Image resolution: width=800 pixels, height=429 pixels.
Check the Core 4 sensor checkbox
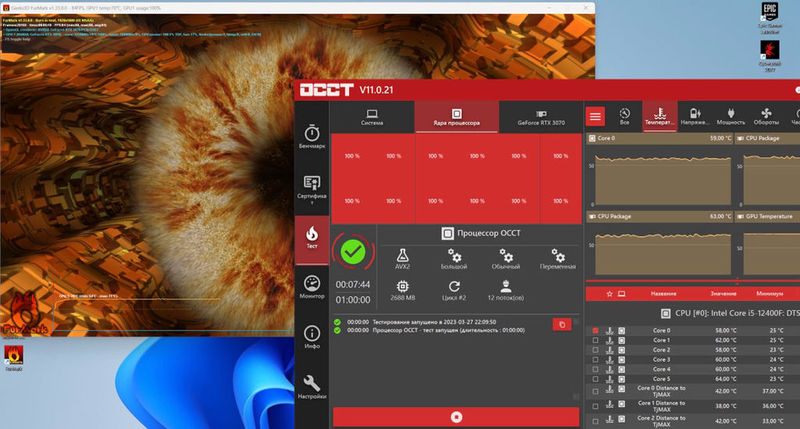pos(595,369)
